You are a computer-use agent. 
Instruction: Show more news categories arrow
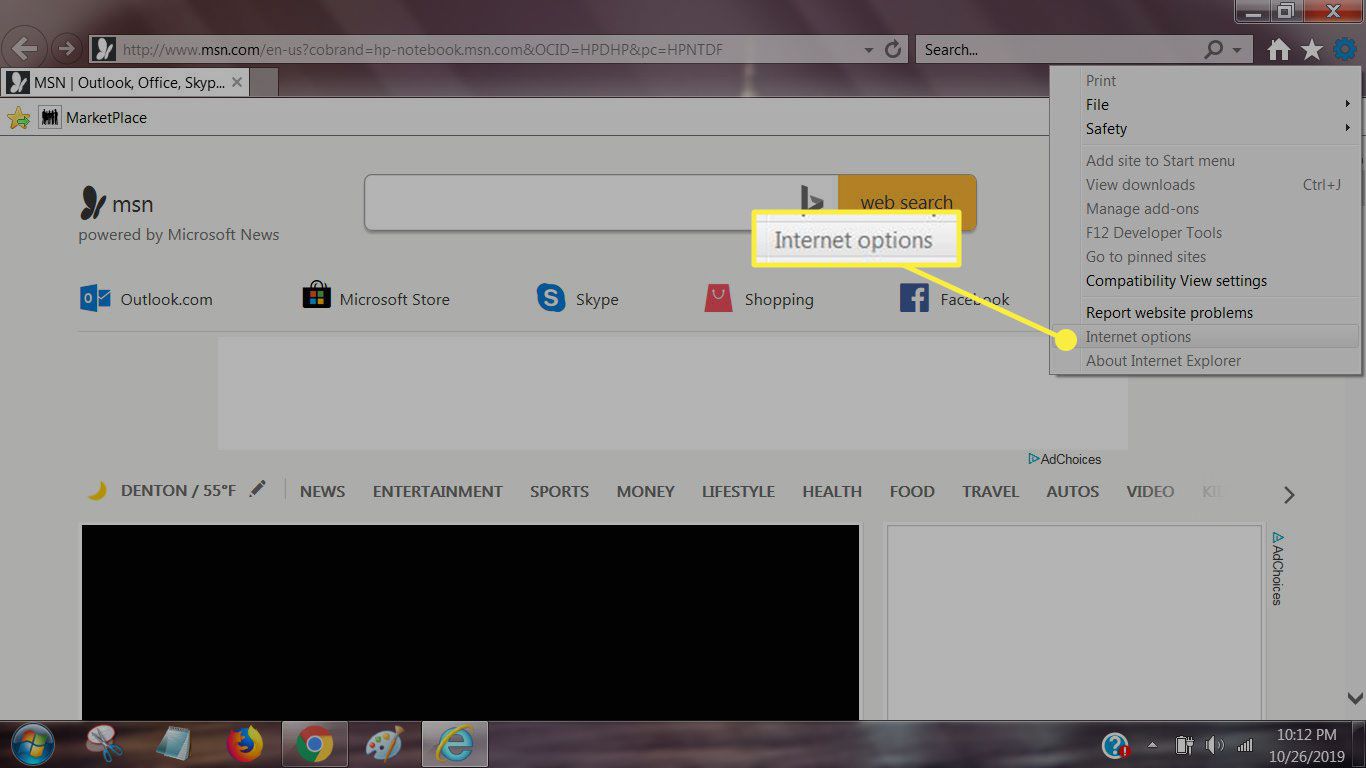1289,494
